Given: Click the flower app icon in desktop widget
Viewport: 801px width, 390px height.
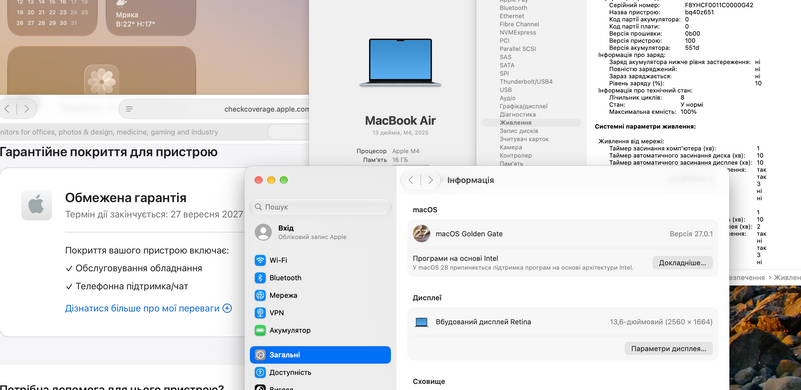Looking at the screenshot, I should click(x=102, y=80).
